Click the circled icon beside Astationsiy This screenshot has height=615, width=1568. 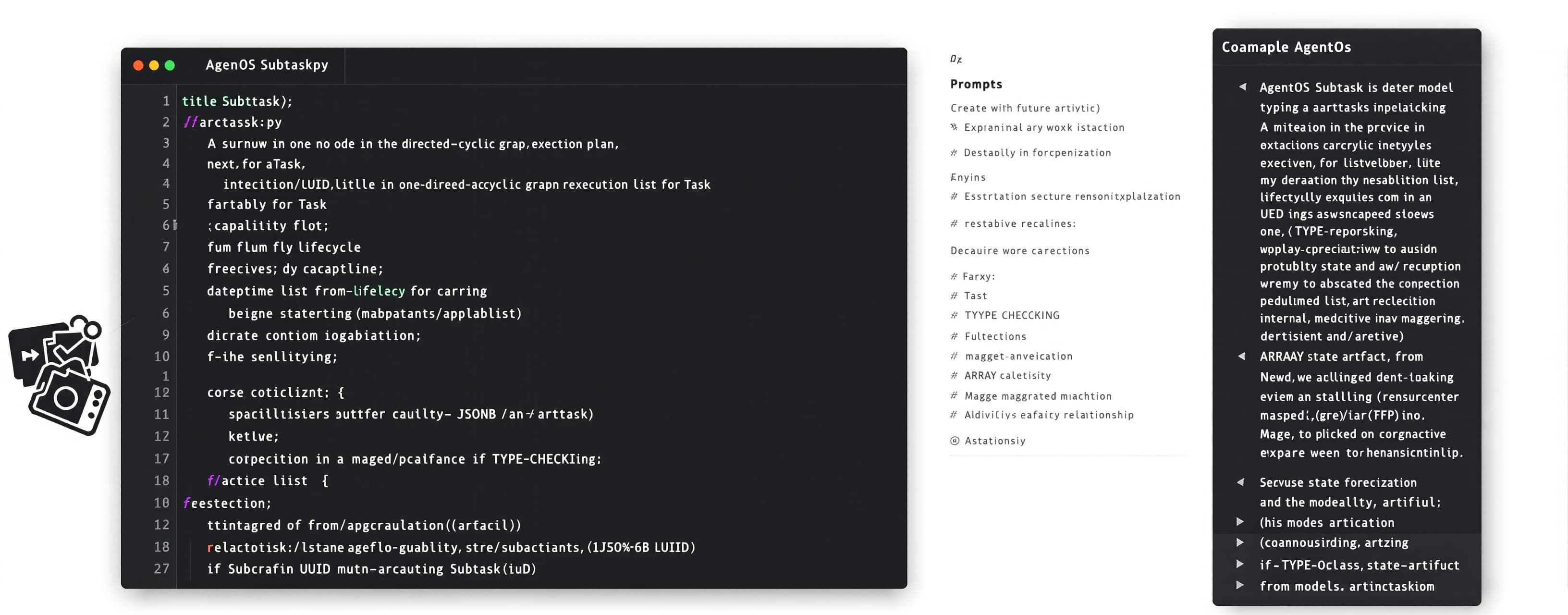pyautogui.click(x=955, y=441)
